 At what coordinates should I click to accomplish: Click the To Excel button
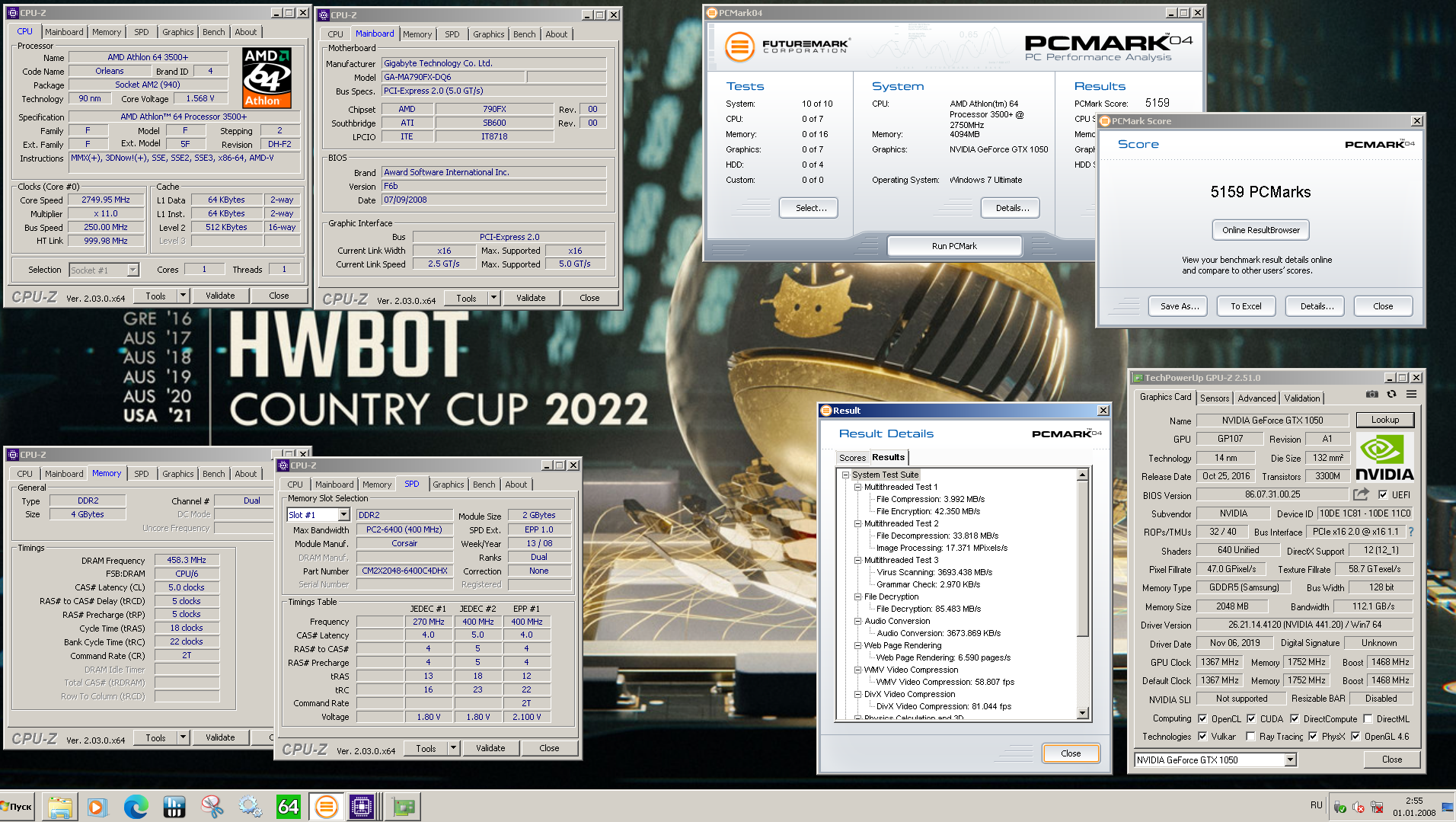[x=1246, y=306]
